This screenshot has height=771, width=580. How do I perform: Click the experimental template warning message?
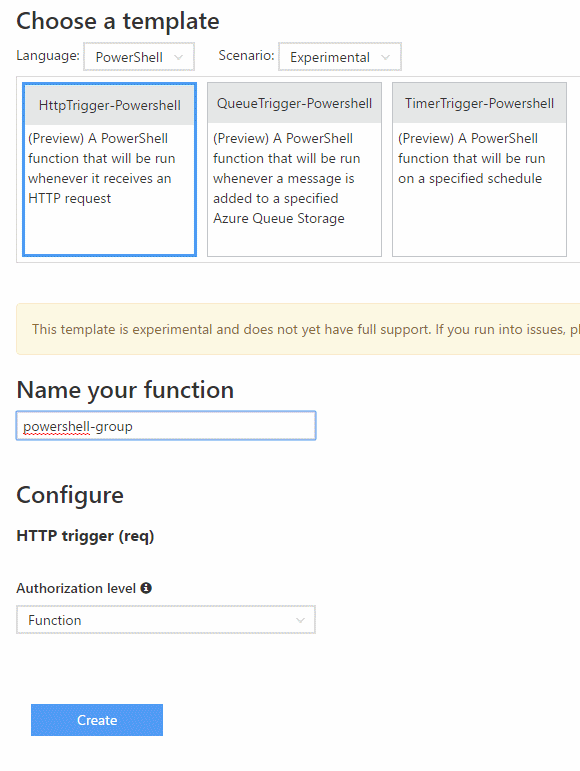coord(298,329)
